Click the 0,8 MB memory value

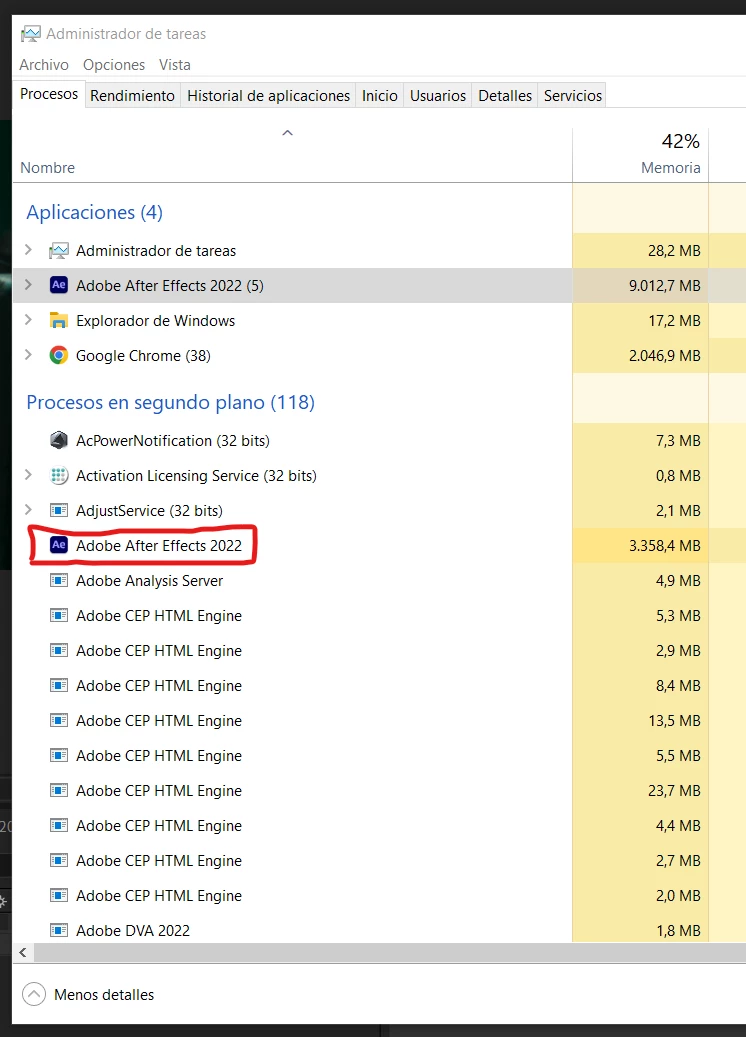[x=678, y=476]
